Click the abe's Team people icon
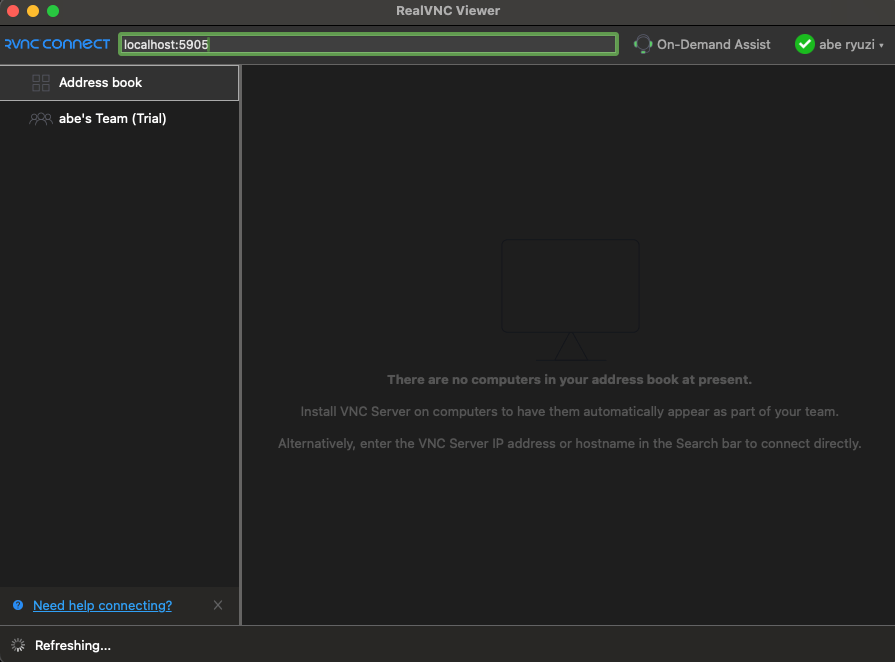The height and width of the screenshot is (662, 895). coord(41,119)
